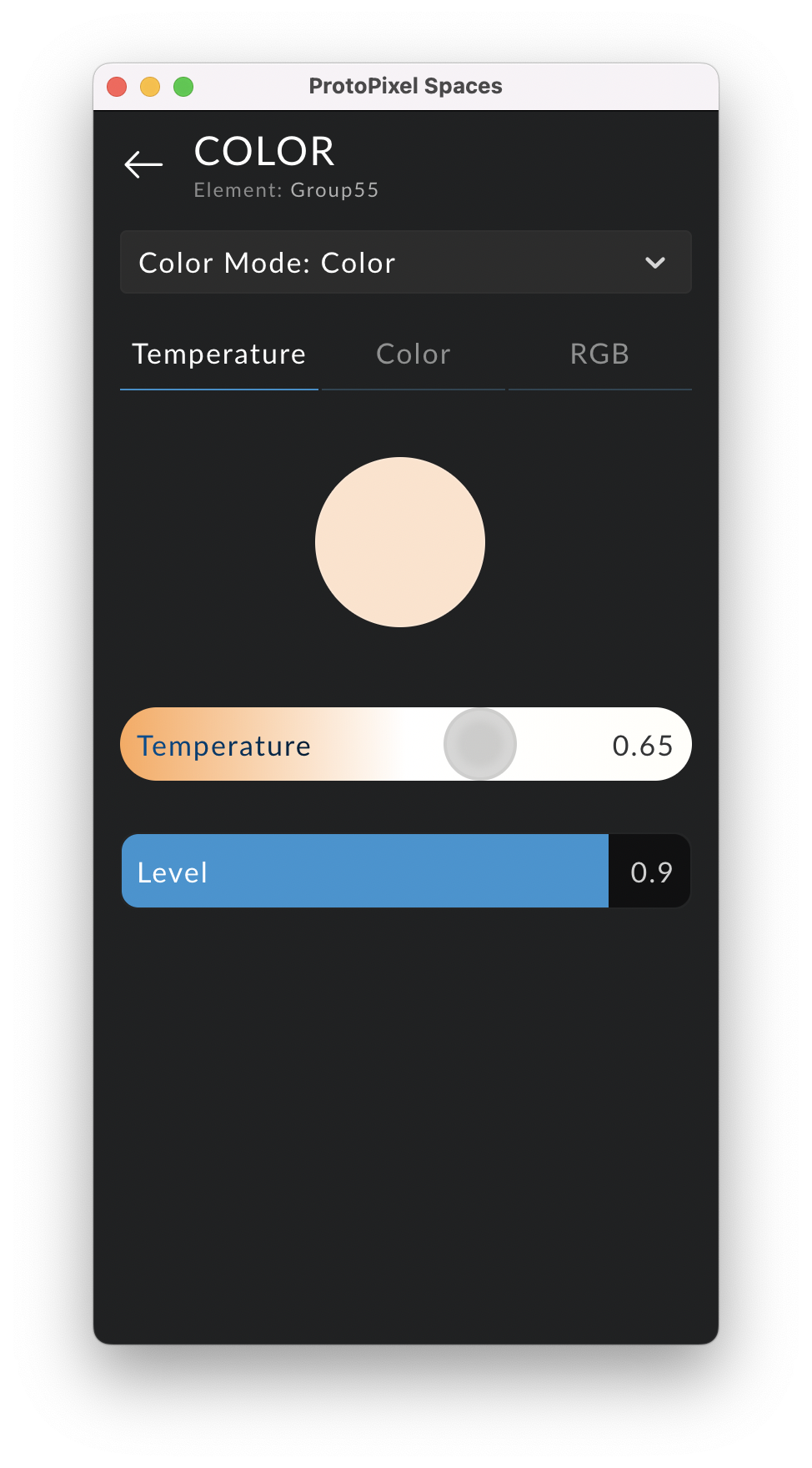The height and width of the screenshot is (1468, 812).
Task: Click the blue Level slider bar
Action: click(x=364, y=871)
